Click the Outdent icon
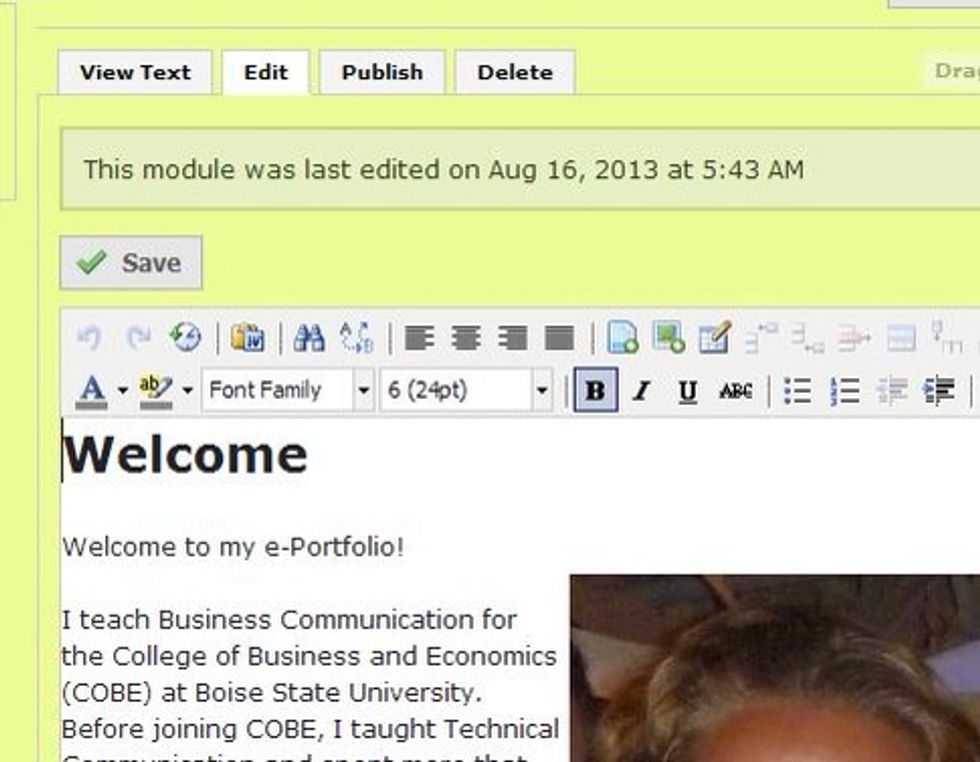Viewport: 980px width, 762px height. (x=892, y=391)
